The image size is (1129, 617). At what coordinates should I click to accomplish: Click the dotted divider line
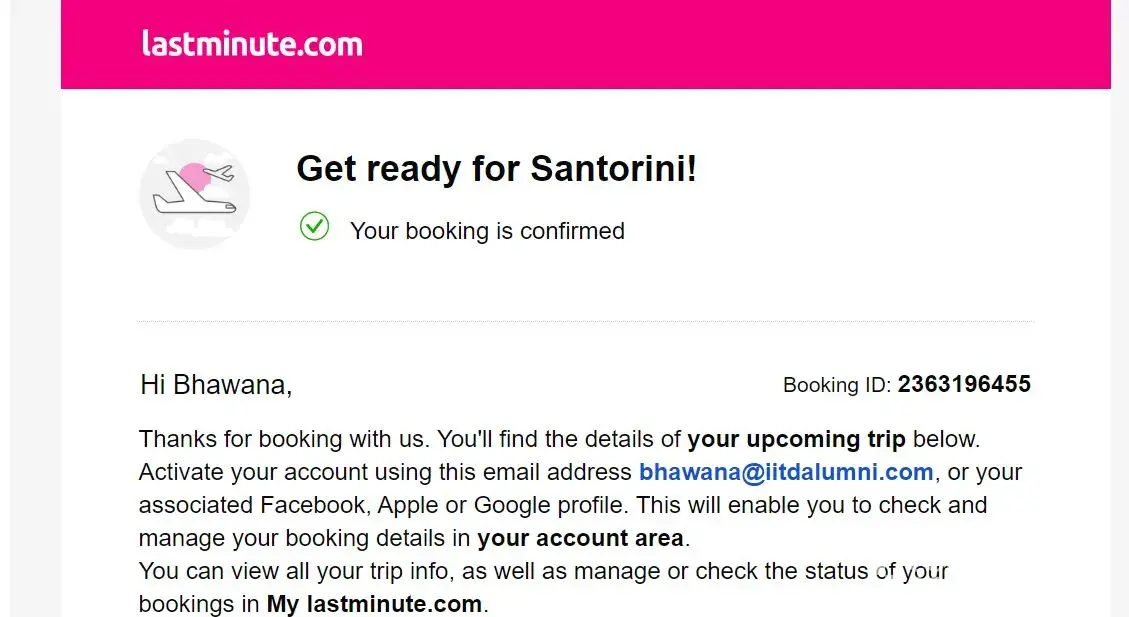(x=585, y=322)
